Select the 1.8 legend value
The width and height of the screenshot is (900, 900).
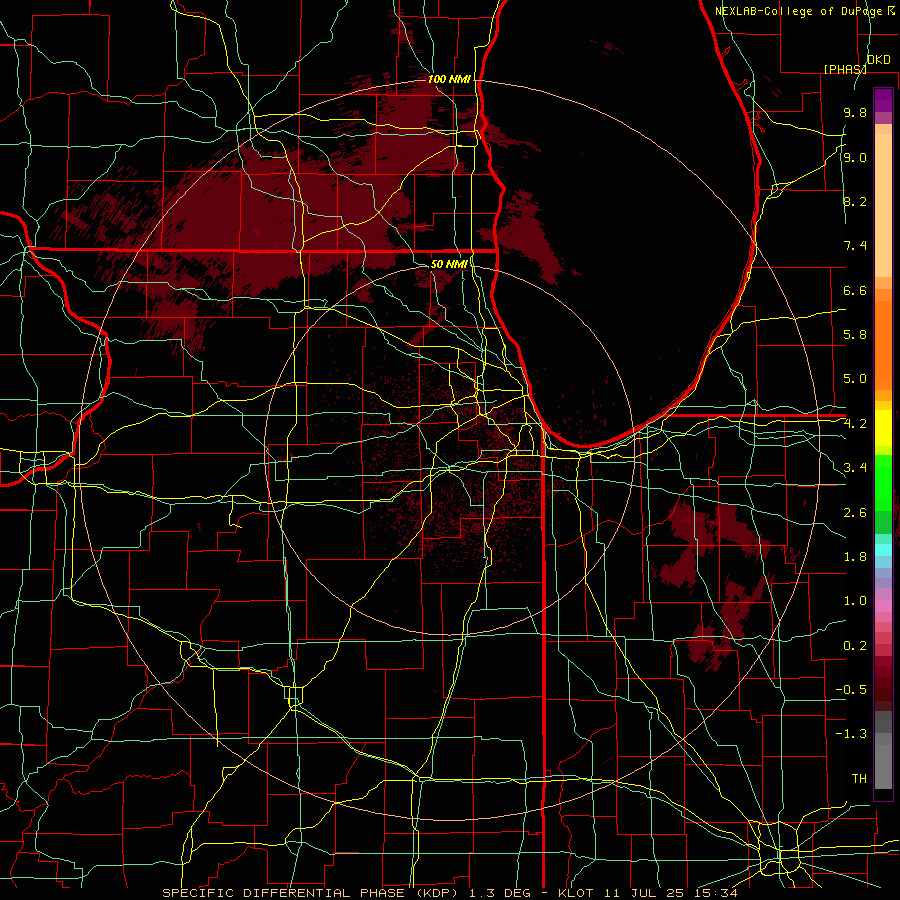(x=855, y=557)
